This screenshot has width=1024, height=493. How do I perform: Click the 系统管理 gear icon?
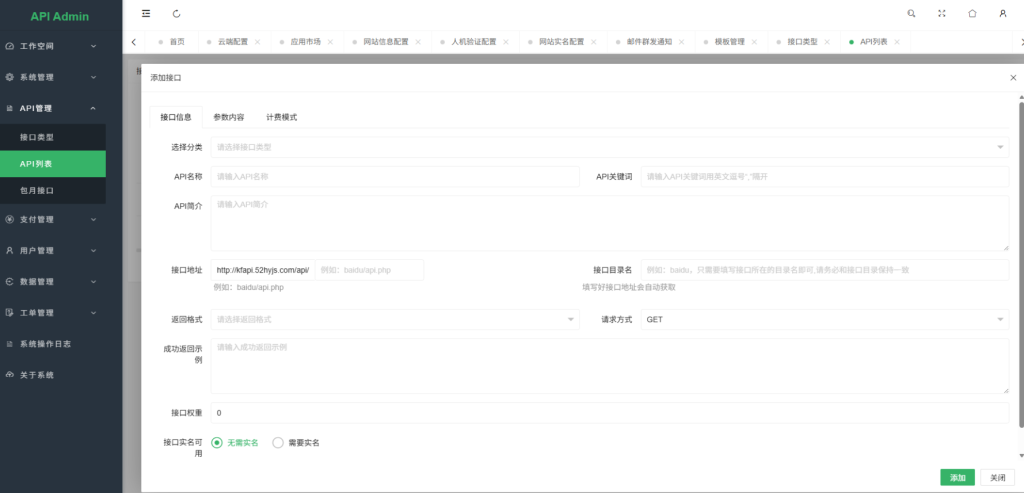(x=10, y=77)
